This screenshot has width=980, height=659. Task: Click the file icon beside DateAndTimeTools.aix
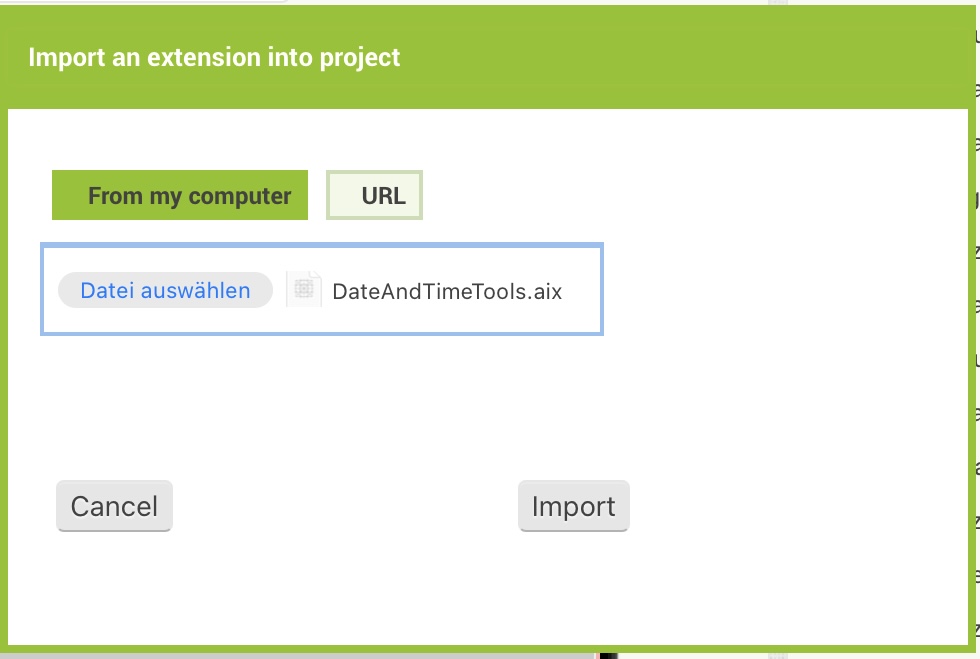[304, 290]
